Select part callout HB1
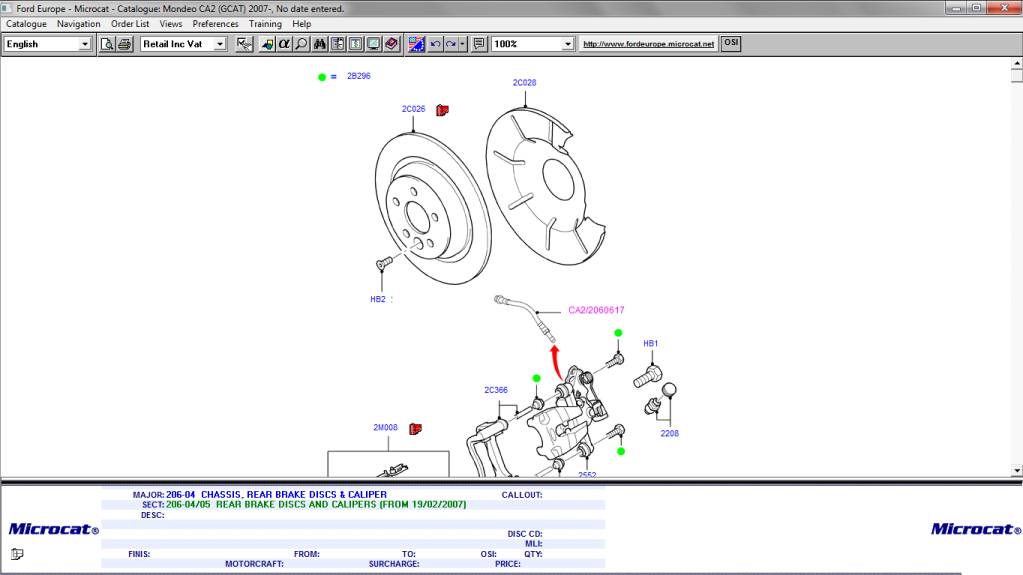 650,343
